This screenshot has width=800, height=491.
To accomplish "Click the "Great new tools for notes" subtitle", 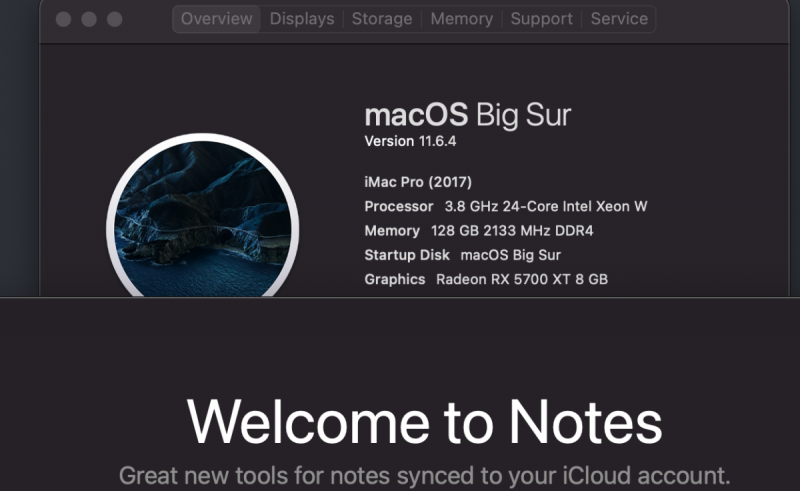I will point(424,474).
